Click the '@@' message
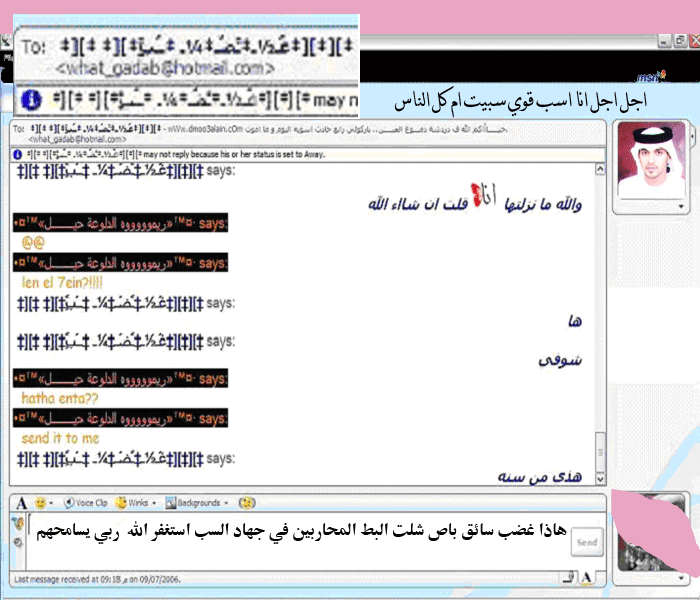The height and width of the screenshot is (600, 700). (x=33, y=243)
